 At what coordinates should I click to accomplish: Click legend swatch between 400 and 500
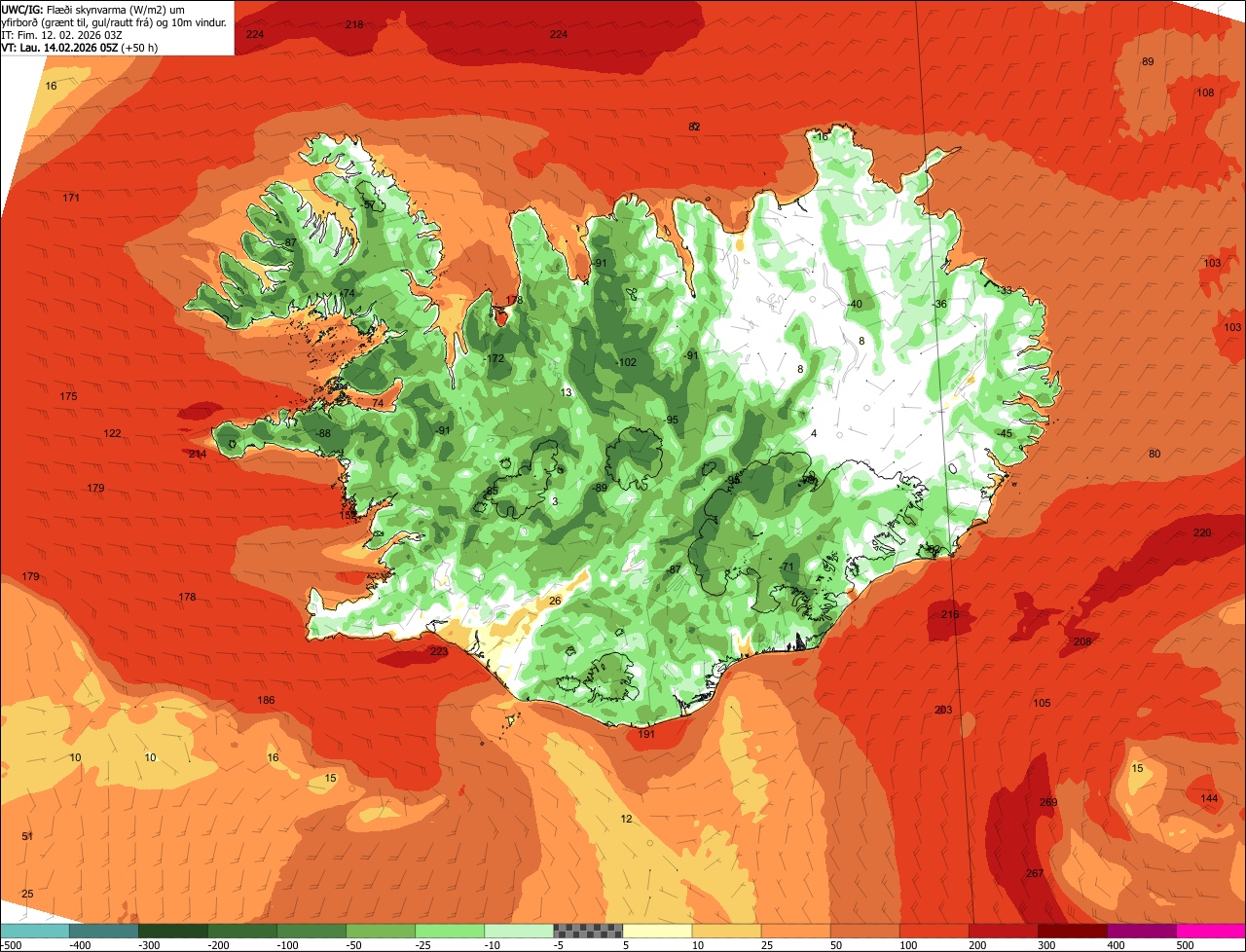[x=1141, y=931]
